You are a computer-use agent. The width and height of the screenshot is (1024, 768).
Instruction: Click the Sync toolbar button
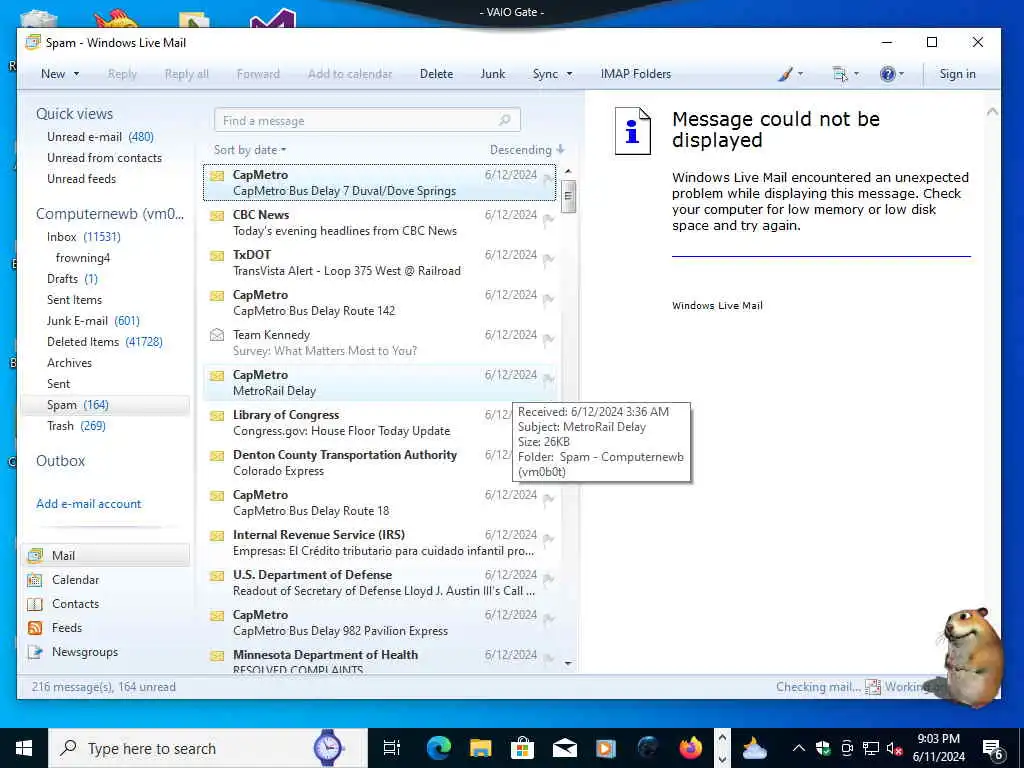(545, 74)
